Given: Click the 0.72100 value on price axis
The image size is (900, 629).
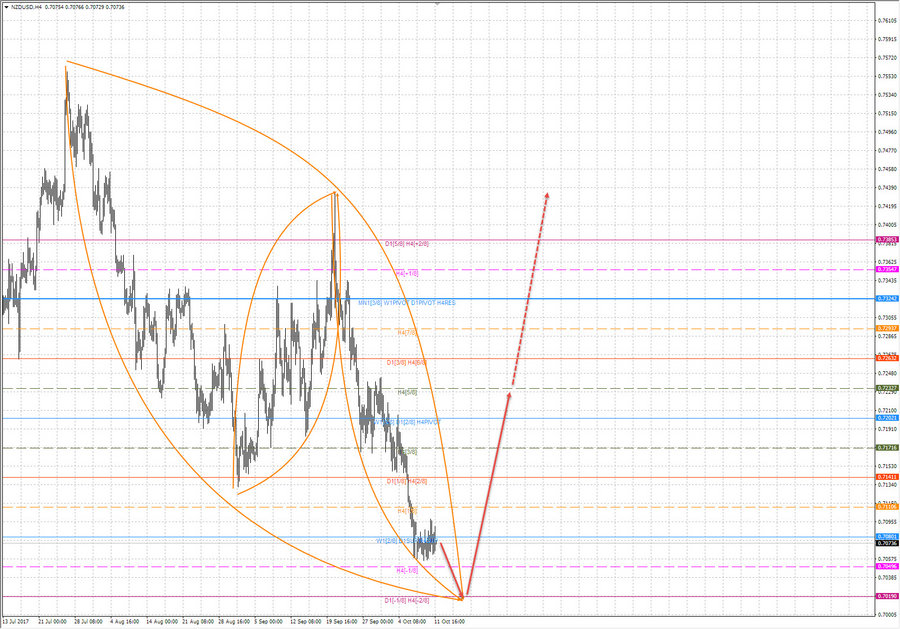Looking at the screenshot, I should click(x=887, y=410).
